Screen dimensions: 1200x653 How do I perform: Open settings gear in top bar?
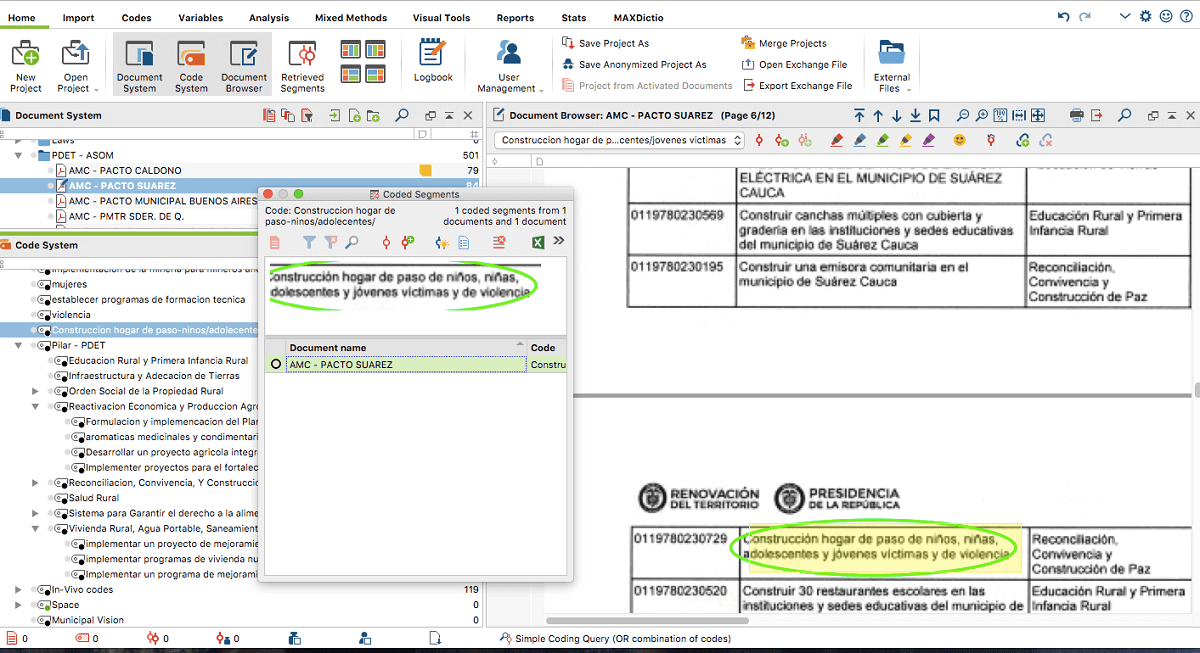[x=1146, y=17]
